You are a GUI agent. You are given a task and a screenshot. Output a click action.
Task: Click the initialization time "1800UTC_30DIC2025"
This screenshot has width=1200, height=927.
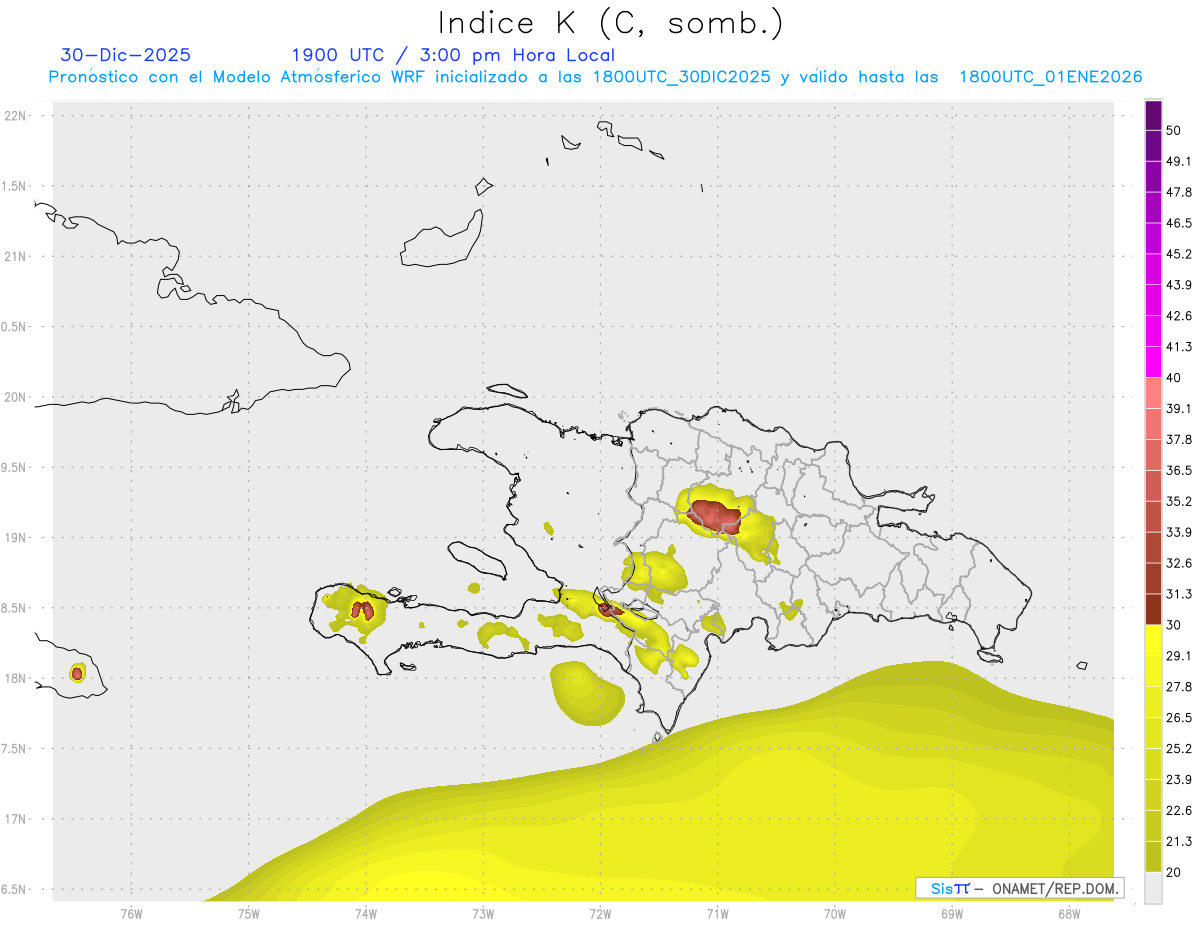click(682, 77)
